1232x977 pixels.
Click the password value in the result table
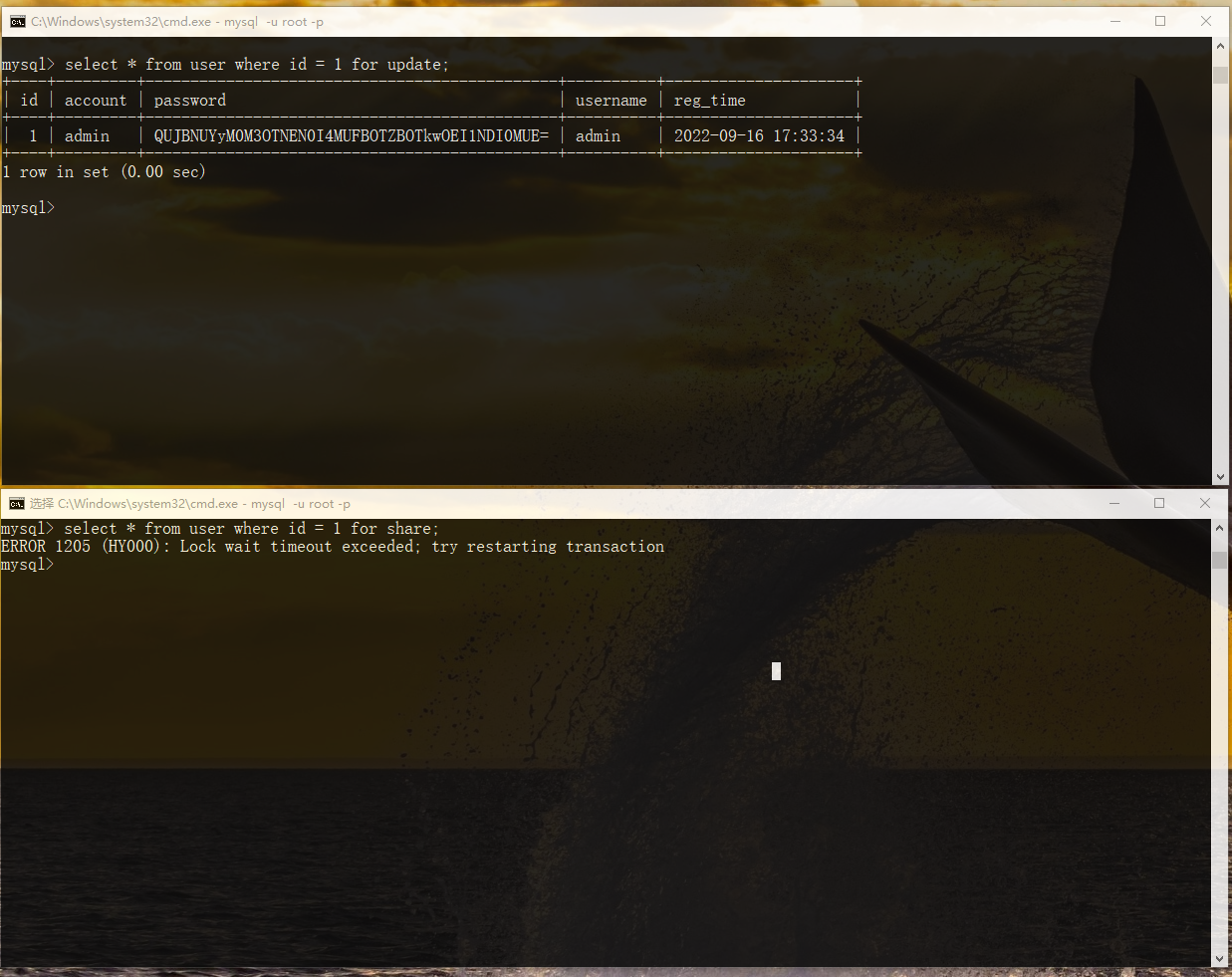point(351,135)
